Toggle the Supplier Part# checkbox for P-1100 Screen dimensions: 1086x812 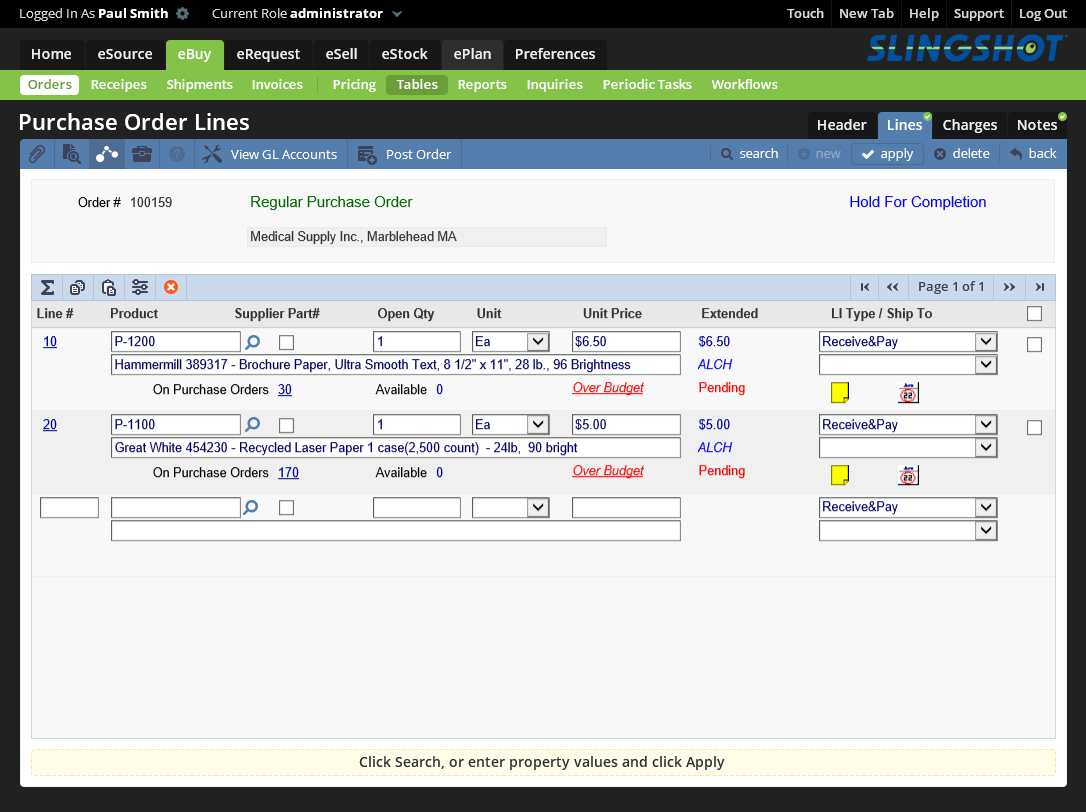point(286,425)
